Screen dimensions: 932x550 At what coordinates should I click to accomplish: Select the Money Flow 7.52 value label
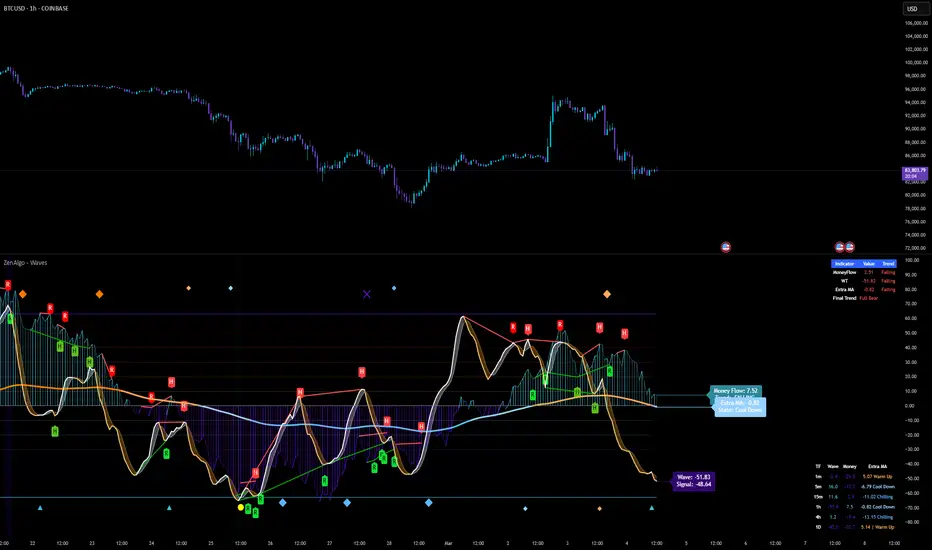pyautogui.click(x=736, y=390)
